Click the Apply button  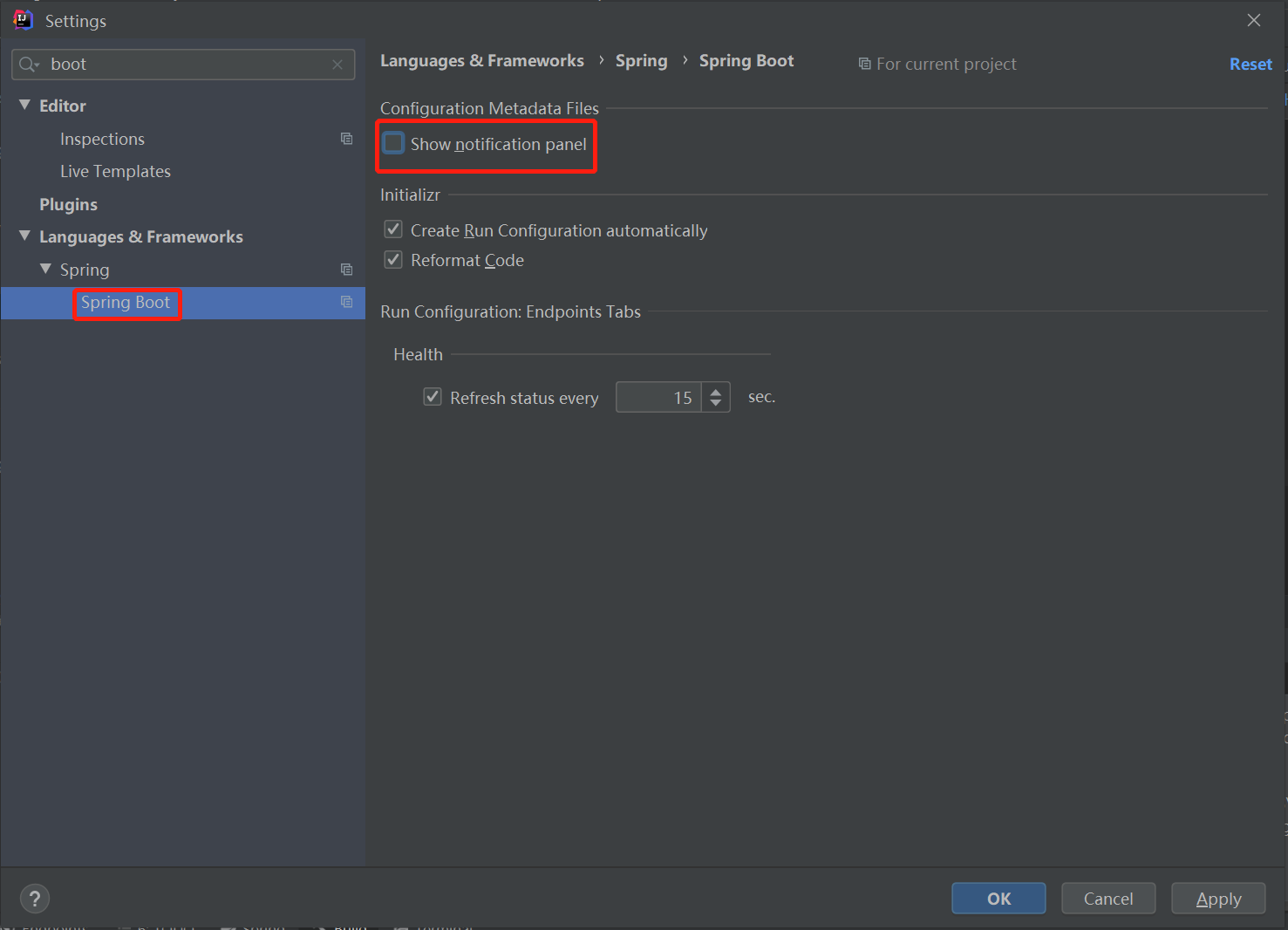[1218, 899]
